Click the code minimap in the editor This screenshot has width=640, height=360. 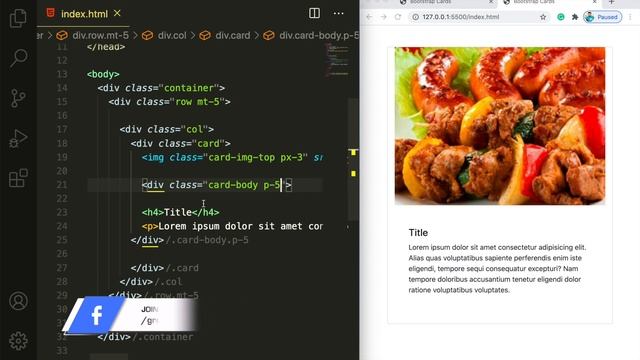tap(337, 60)
